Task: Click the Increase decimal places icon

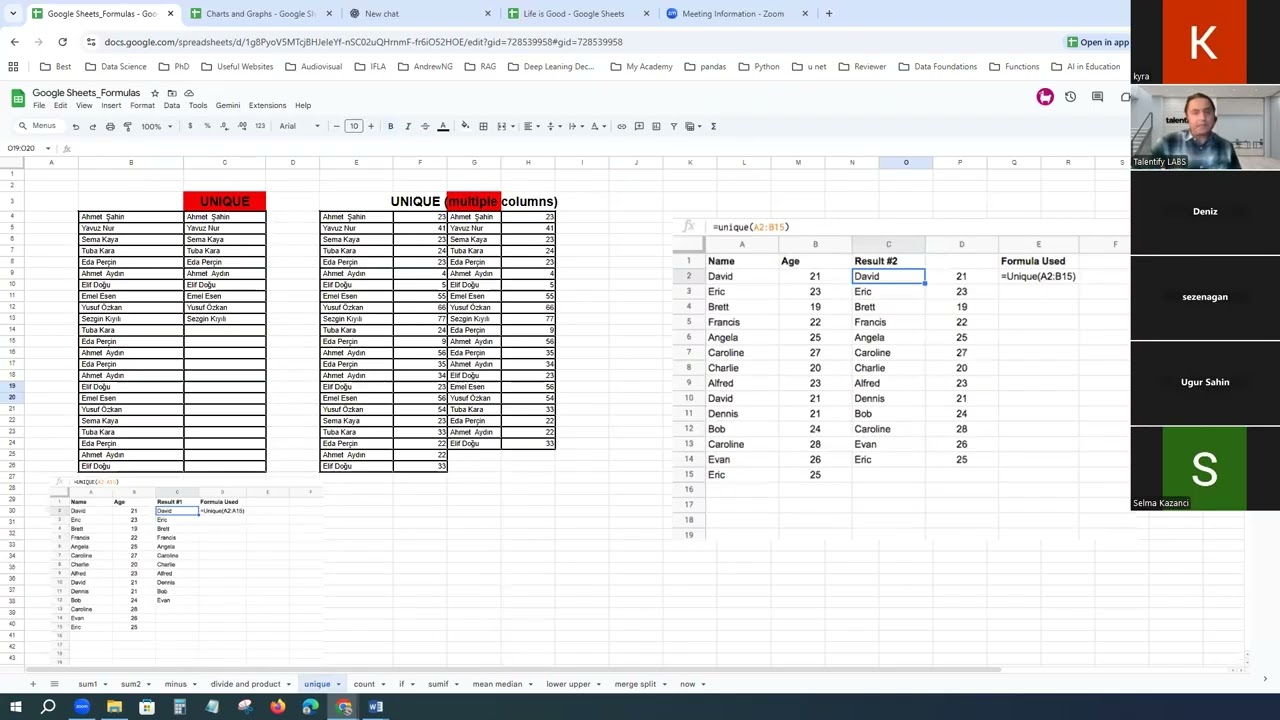Action: click(242, 126)
